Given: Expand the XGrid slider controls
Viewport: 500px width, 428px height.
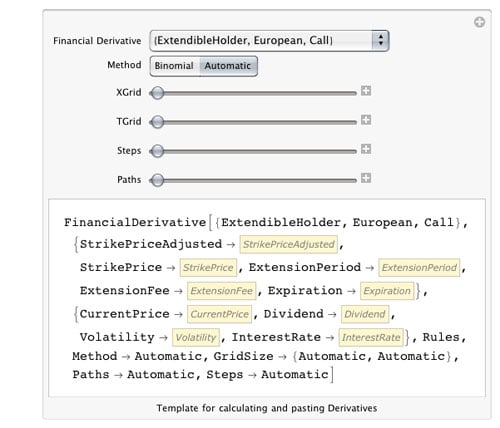Looking at the screenshot, I should click(366, 91).
